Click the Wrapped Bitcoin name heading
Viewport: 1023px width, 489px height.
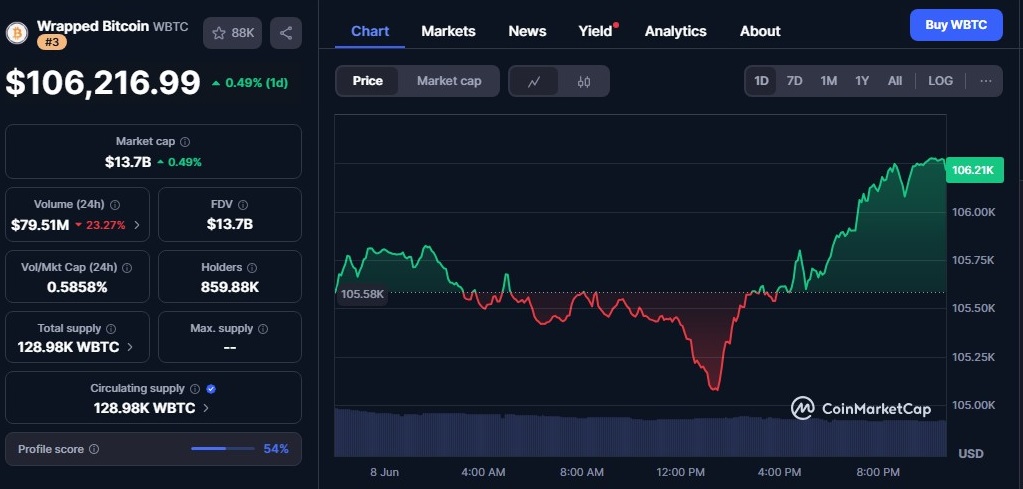[x=93, y=25]
